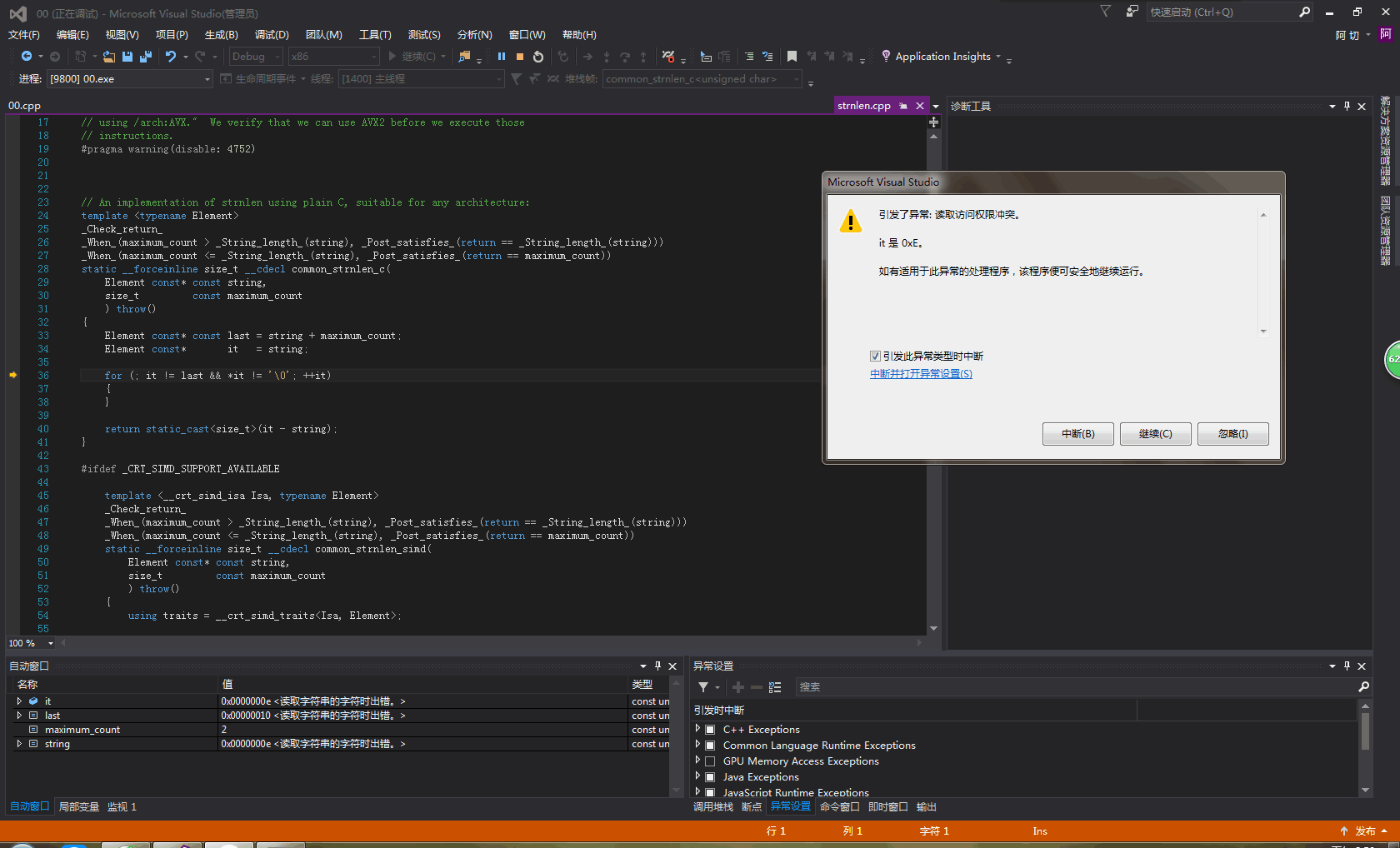Click the feedback icon in title bar
This screenshot has height=848, width=1400.
[x=1132, y=12]
